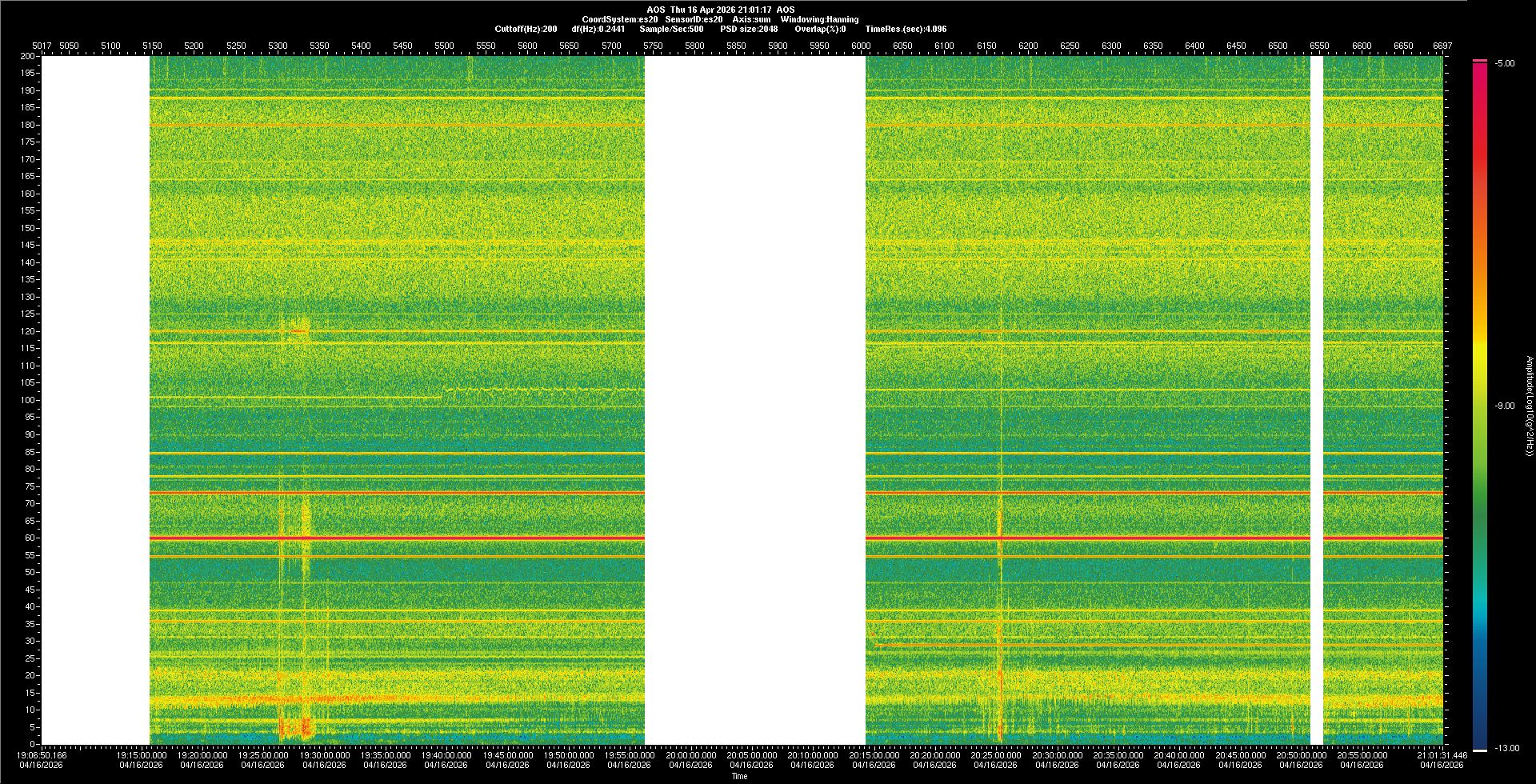The height and width of the screenshot is (784, 1536).
Task: Click the 120 Hz frequency axis label
Action: (x=28, y=331)
